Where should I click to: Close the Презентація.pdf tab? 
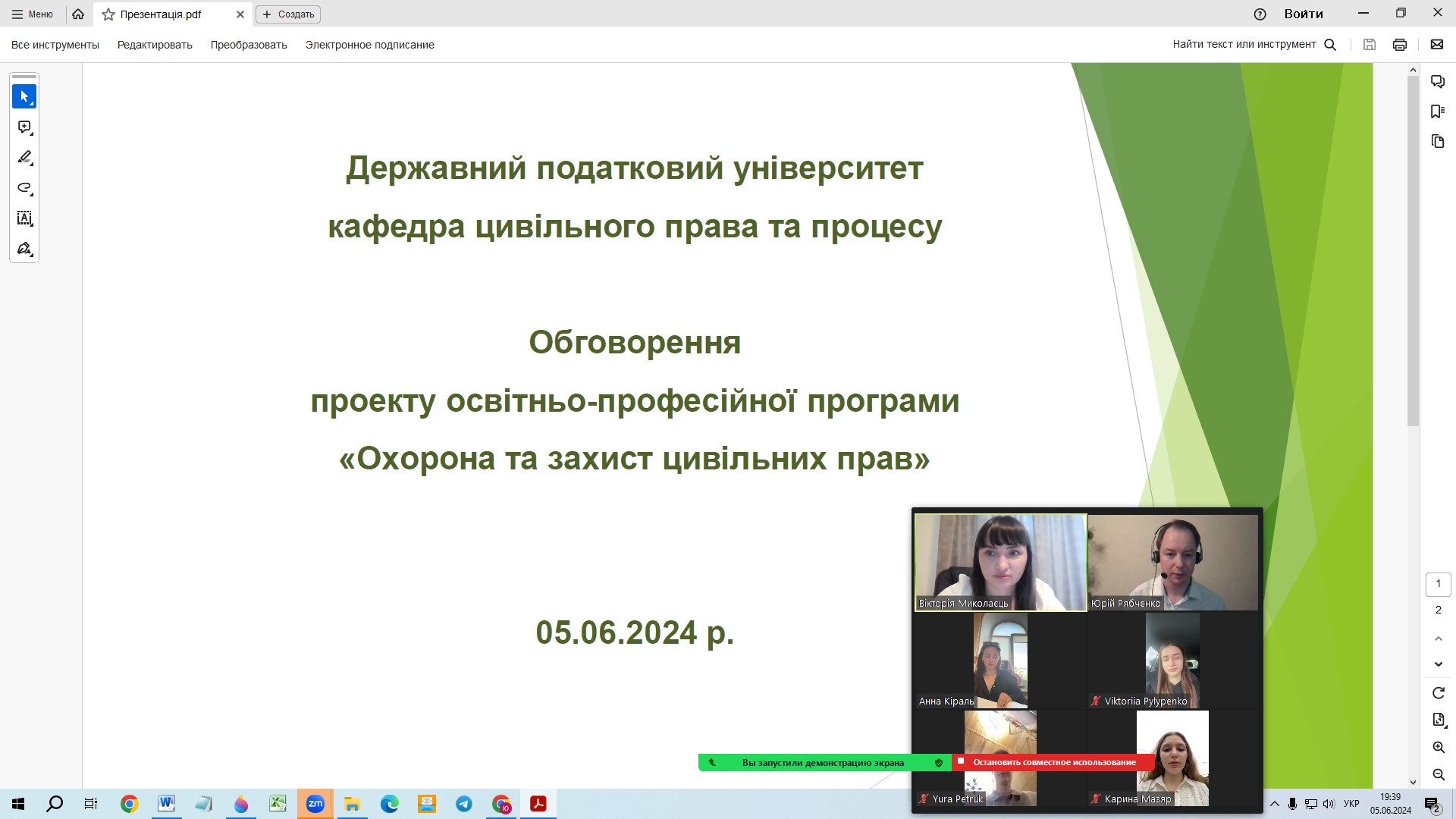(x=240, y=14)
